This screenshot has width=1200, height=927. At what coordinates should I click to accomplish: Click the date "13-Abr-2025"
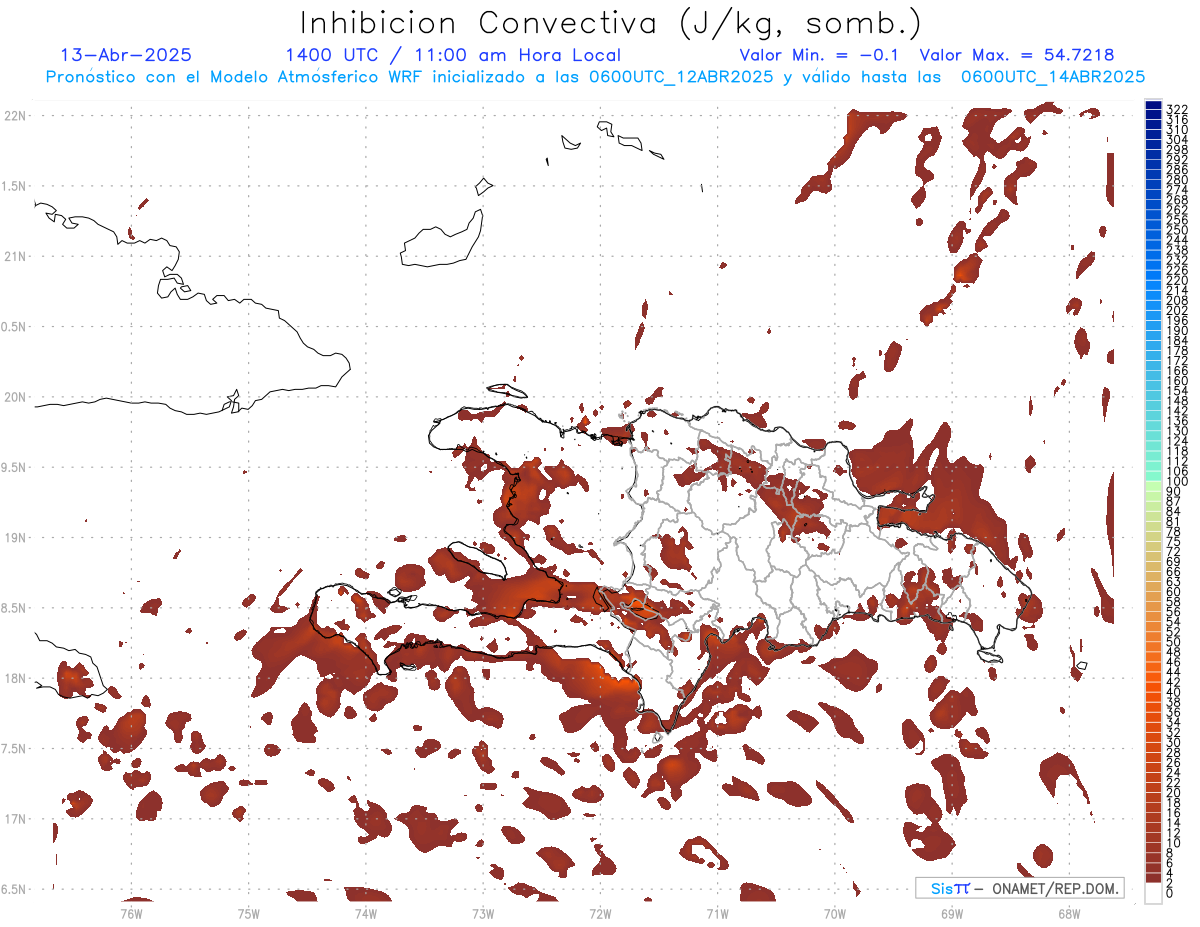coord(127,55)
